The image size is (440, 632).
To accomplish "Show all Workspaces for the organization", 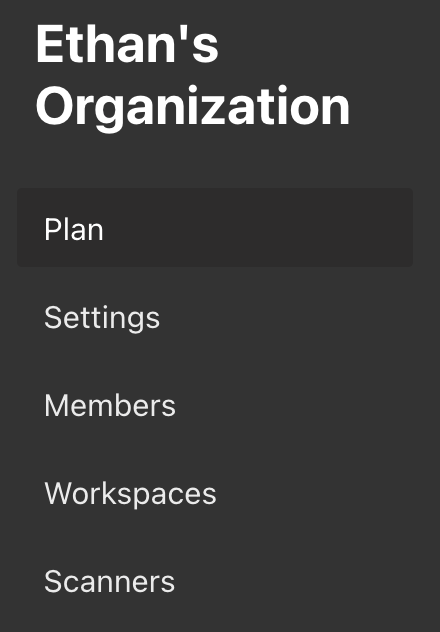I will coord(215,493).
